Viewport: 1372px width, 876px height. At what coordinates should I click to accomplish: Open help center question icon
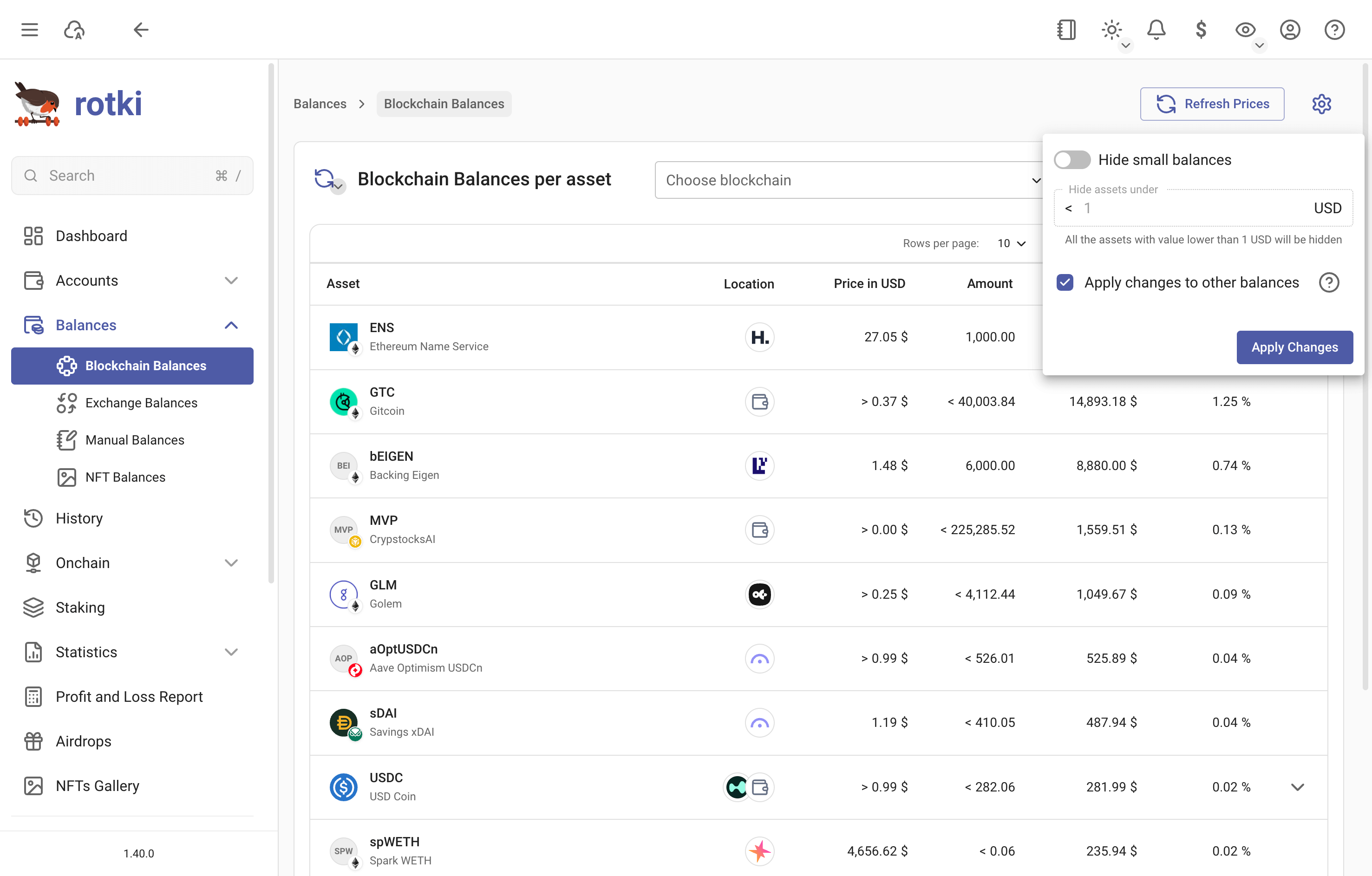[1334, 30]
